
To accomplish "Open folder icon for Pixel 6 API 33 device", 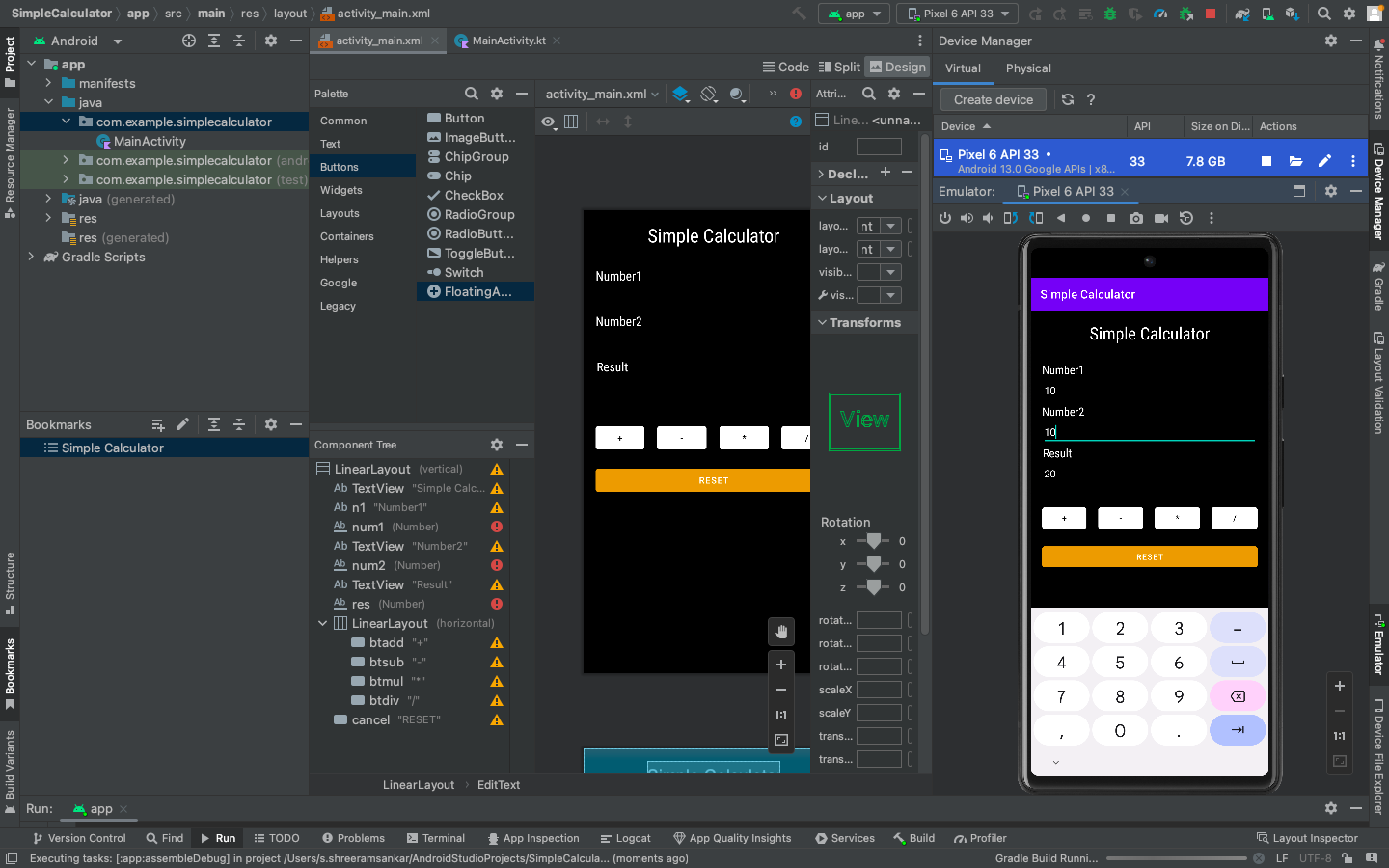I will [1295, 161].
